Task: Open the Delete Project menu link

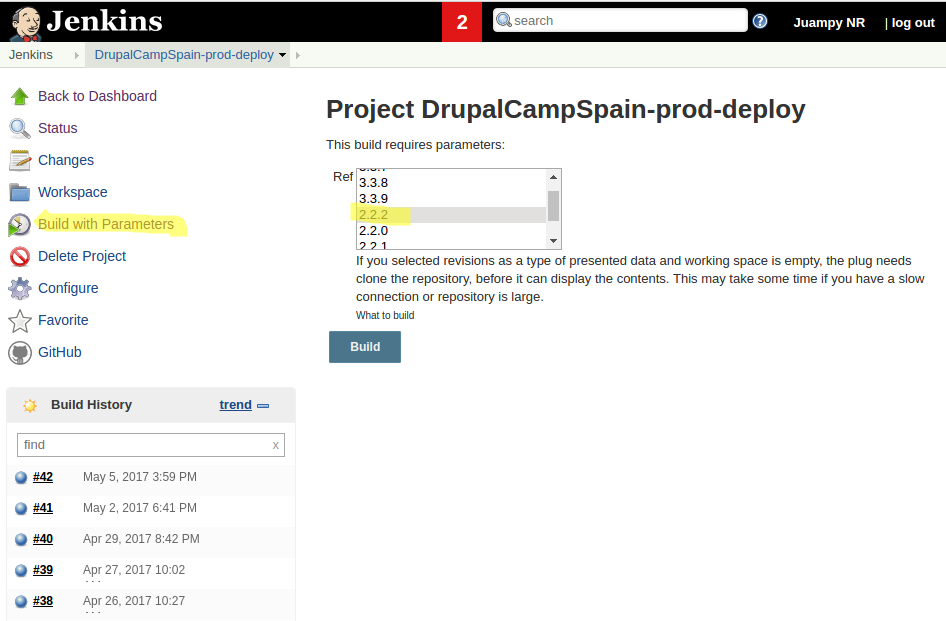Action: (x=82, y=256)
